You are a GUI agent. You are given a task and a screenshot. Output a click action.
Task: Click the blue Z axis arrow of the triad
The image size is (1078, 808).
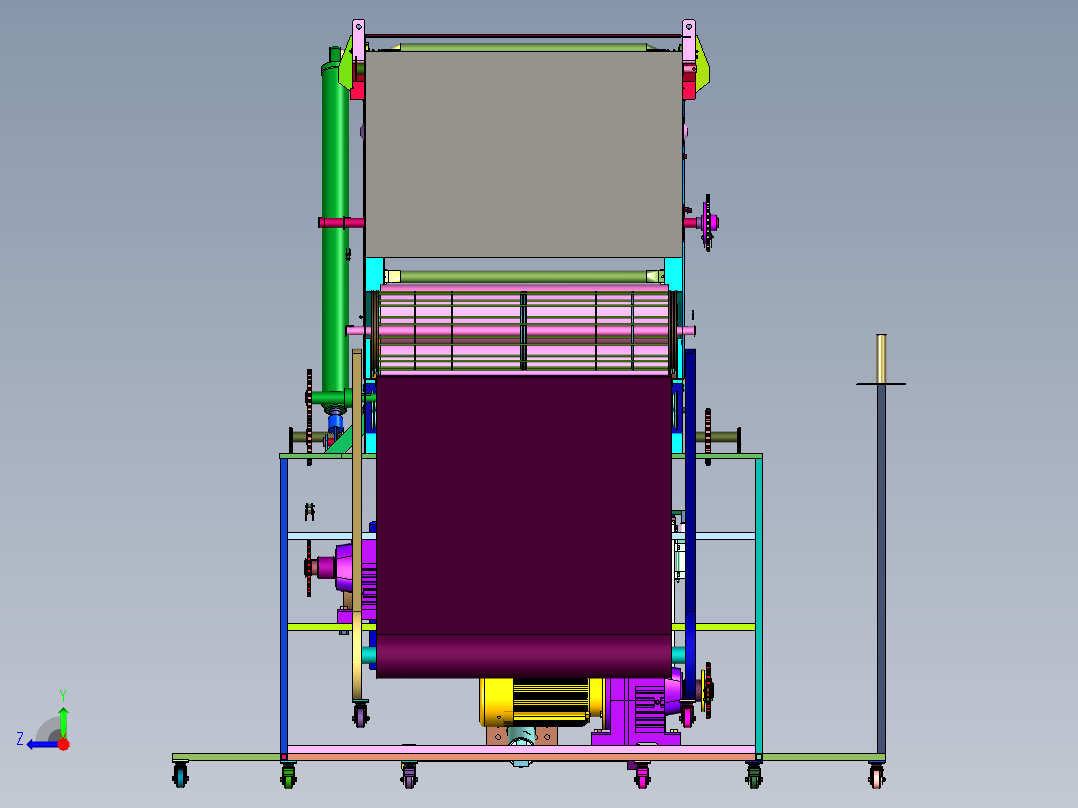pyautogui.click(x=41, y=744)
